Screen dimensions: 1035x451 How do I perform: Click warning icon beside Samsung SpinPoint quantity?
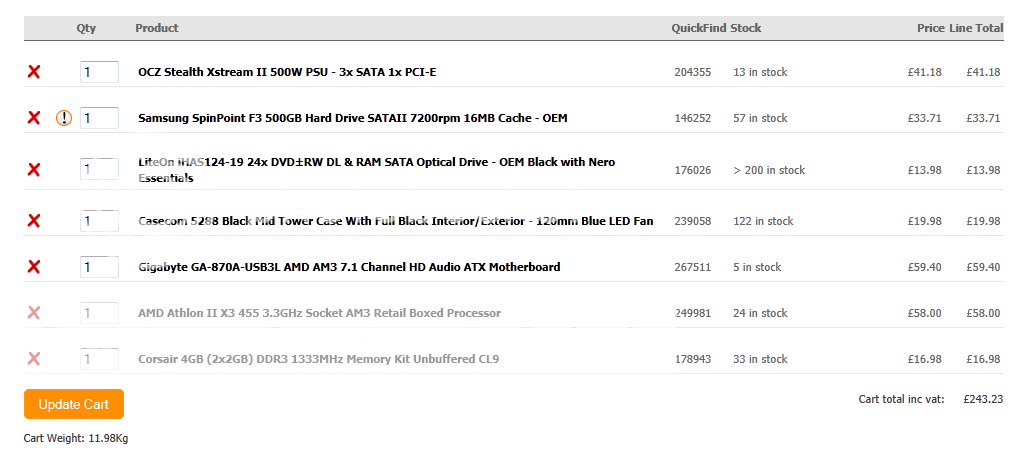[x=64, y=118]
